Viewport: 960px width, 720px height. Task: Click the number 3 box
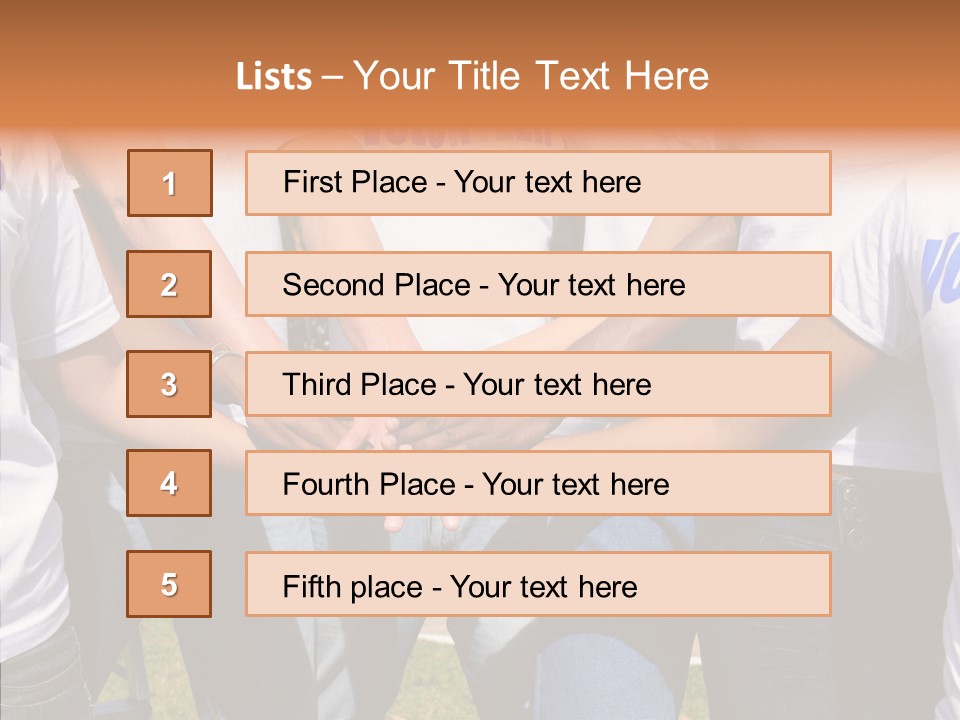point(169,384)
